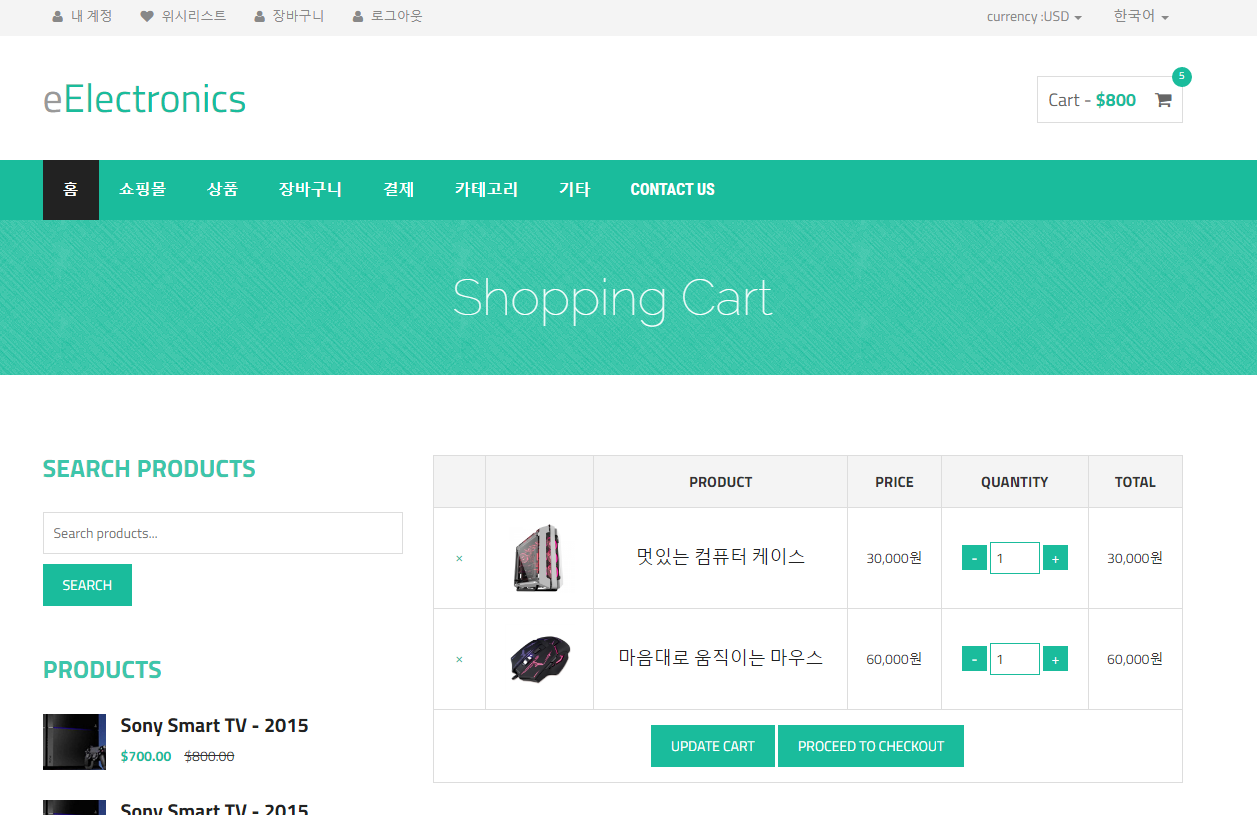Open the 한국어 language dropdown
Screen dimensions: 1257x815
pos(1141,17)
